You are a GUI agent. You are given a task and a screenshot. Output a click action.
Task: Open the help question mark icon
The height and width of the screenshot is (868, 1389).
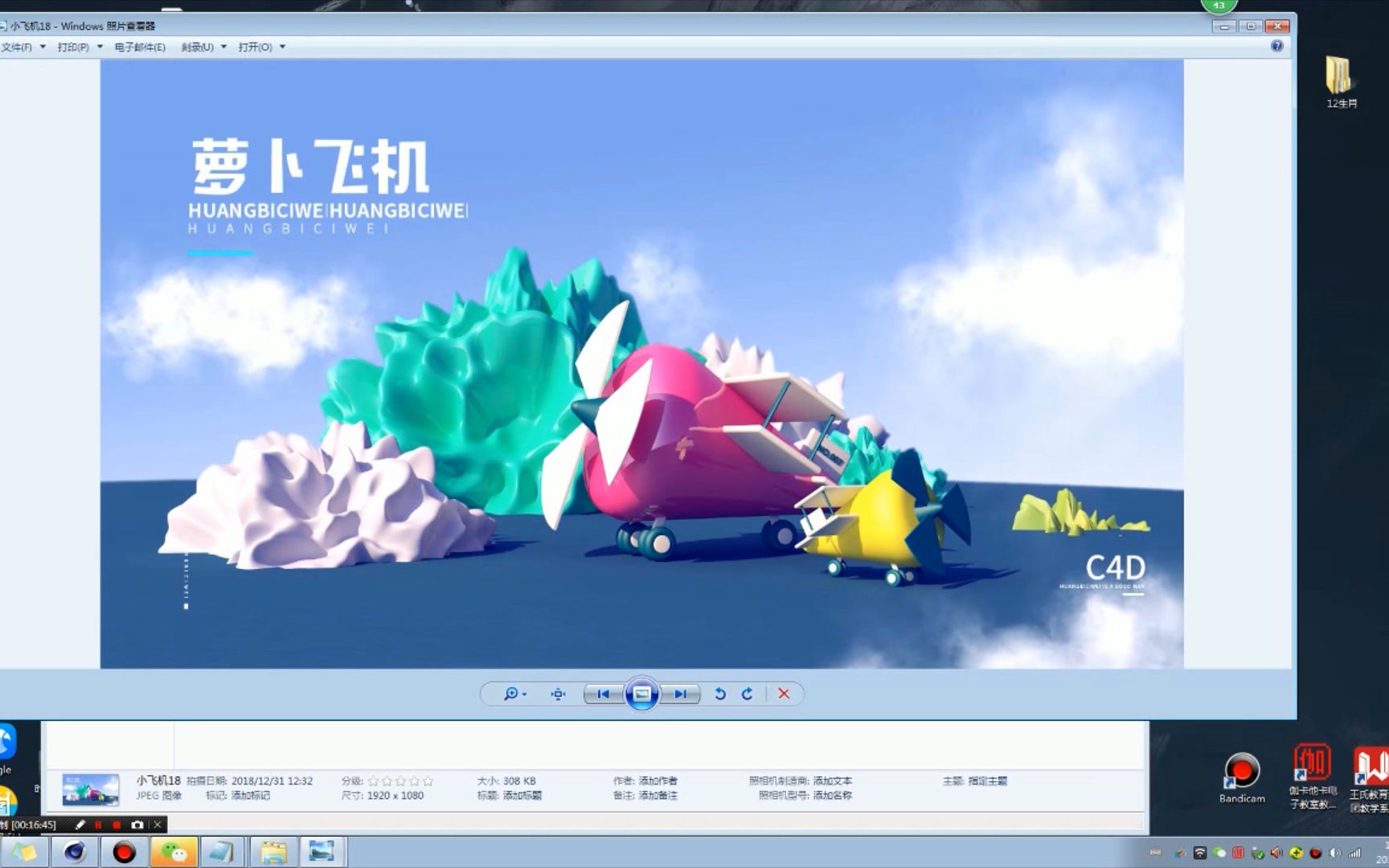[1278, 46]
